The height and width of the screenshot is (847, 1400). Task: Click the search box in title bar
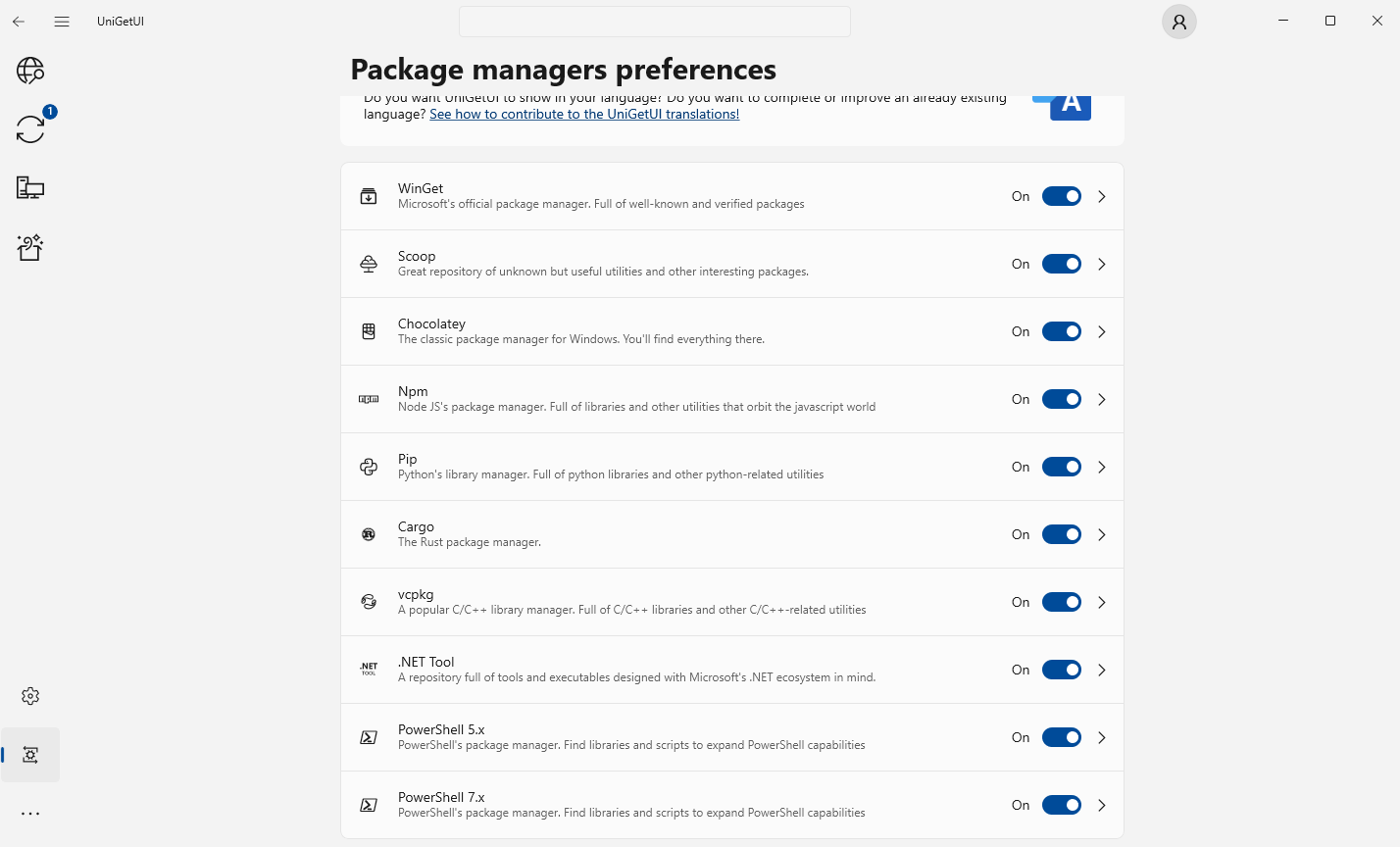654,22
